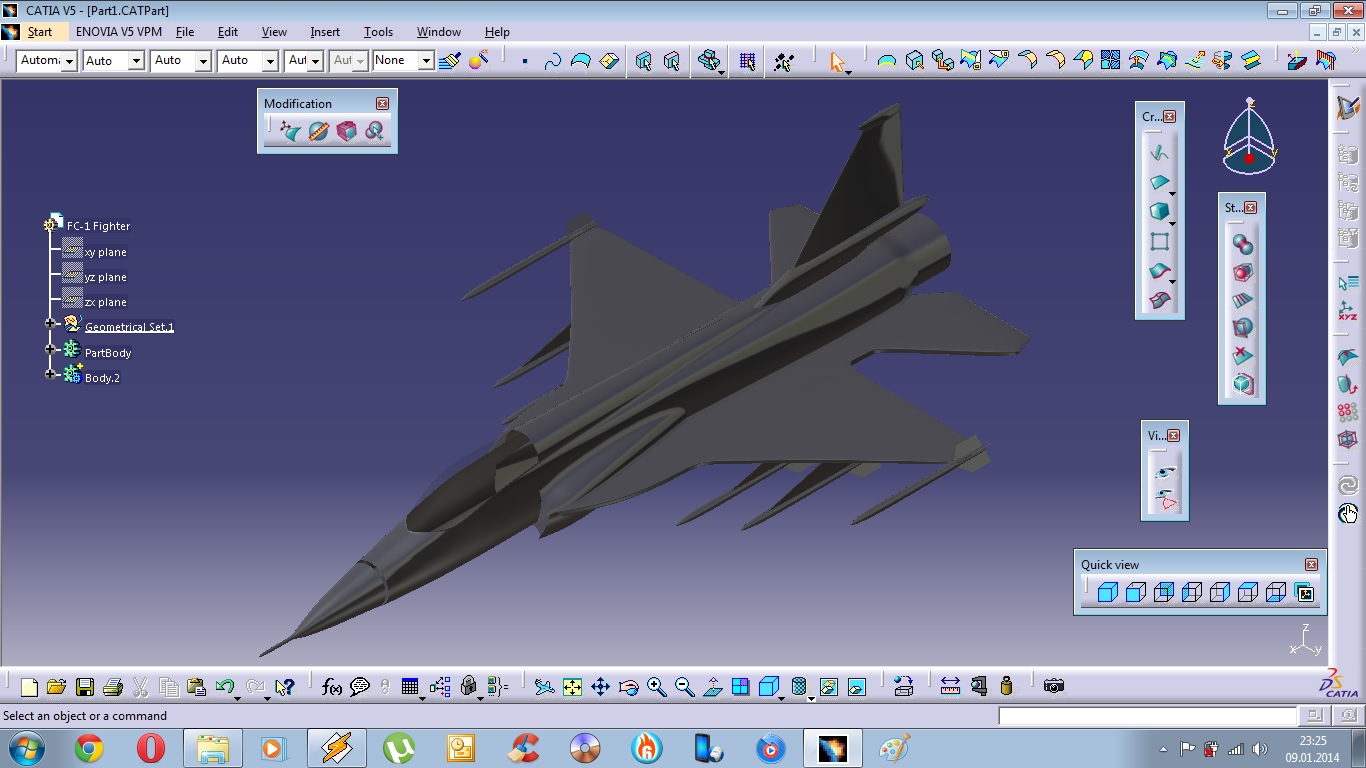The height and width of the screenshot is (768, 1366).
Task: Click the XYZ axis system icon
Action: pos(1348,311)
